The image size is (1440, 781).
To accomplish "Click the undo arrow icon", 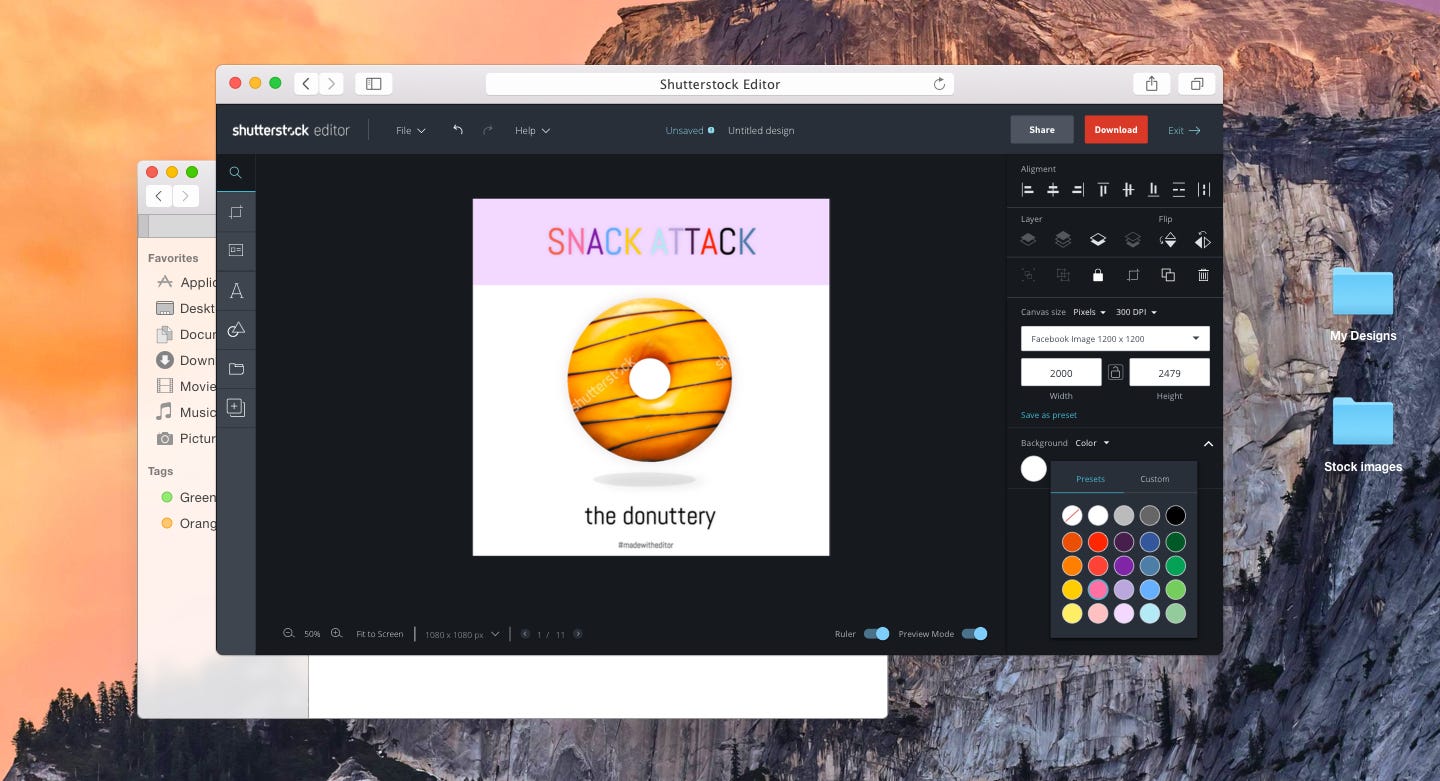I will point(458,130).
